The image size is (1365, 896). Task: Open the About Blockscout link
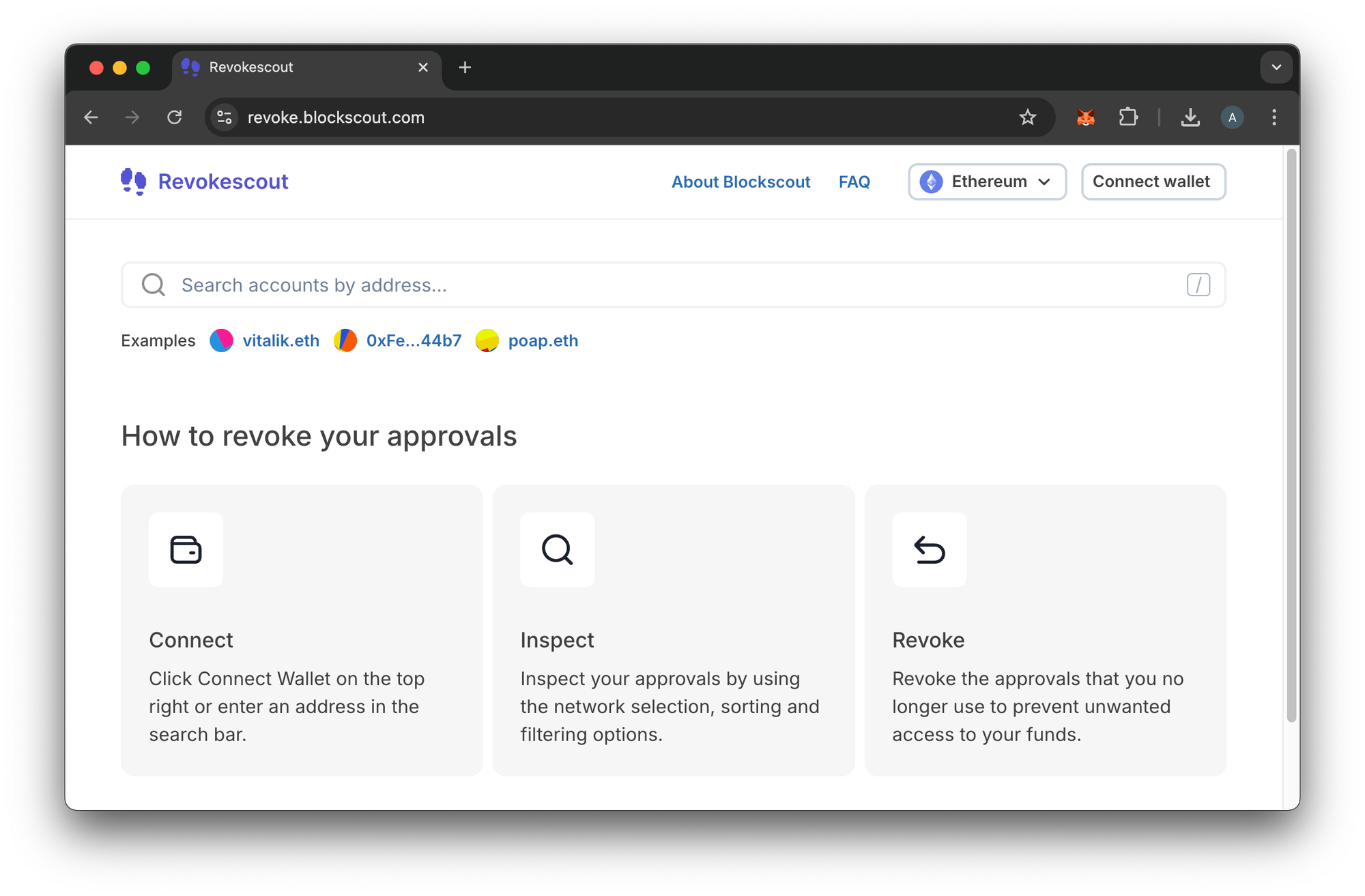pyautogui.click(x=741, y=182)
